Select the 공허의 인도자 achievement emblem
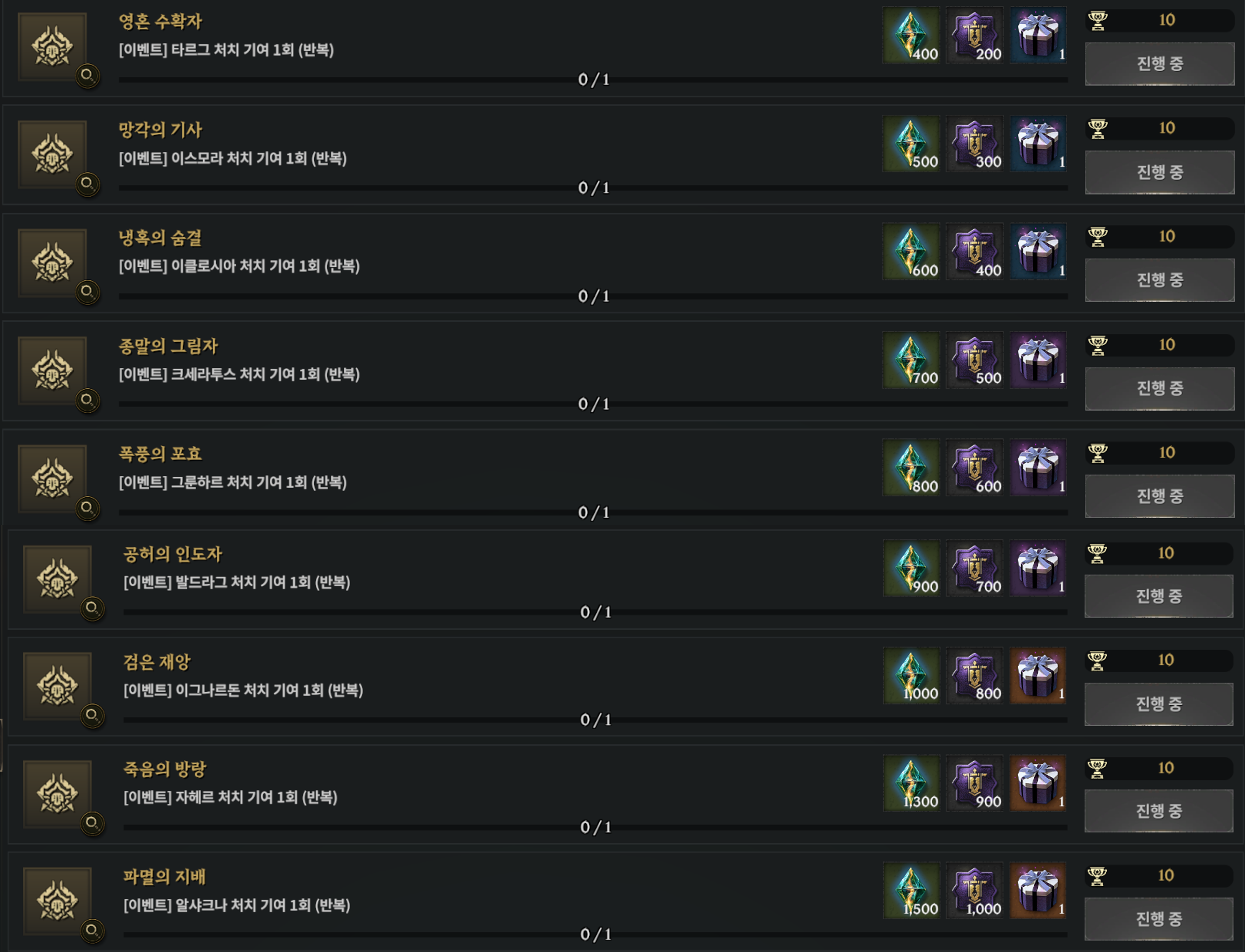 point(57,579)
